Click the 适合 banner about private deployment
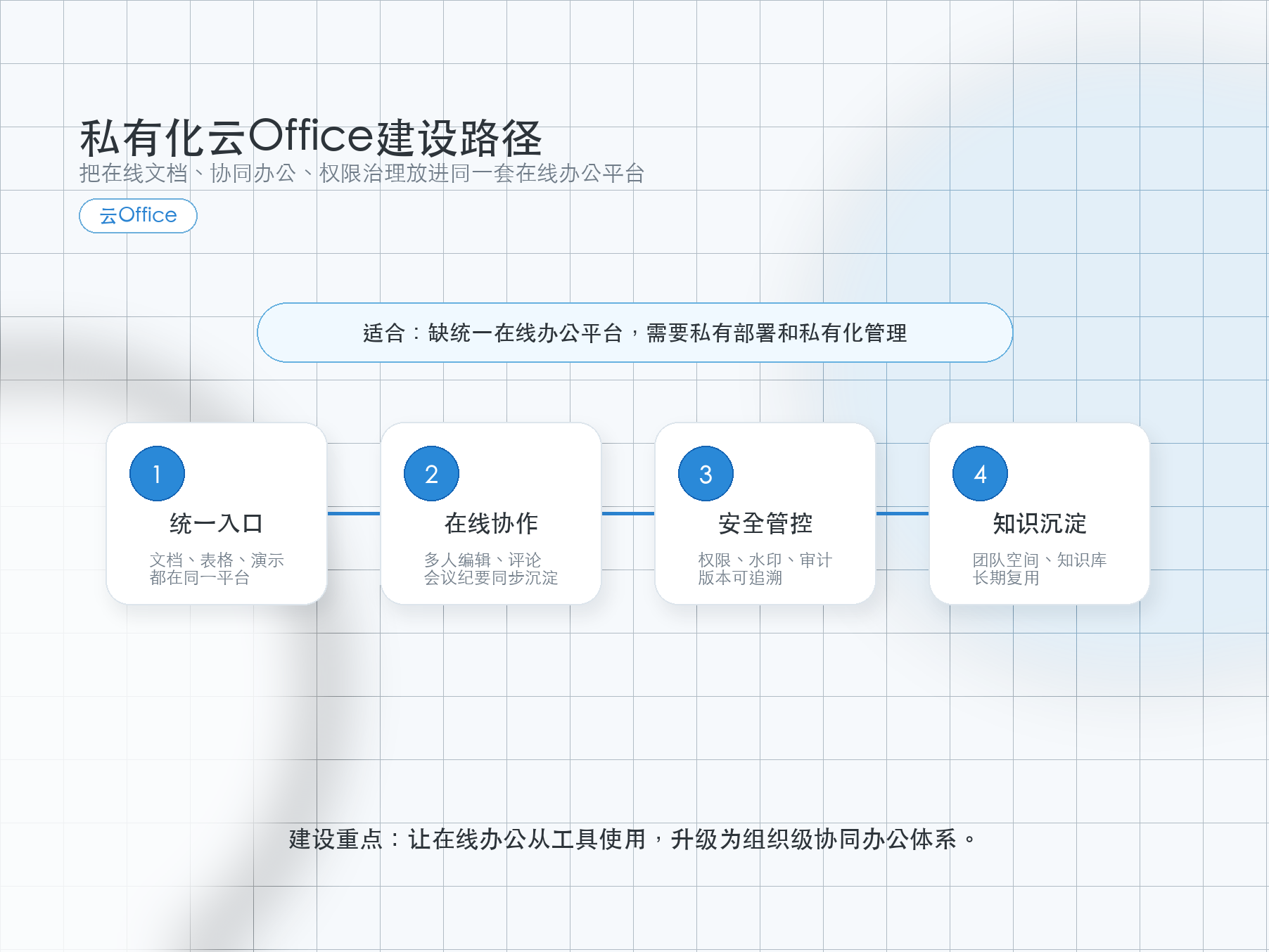1269x952 pixels. coord(634,333)
